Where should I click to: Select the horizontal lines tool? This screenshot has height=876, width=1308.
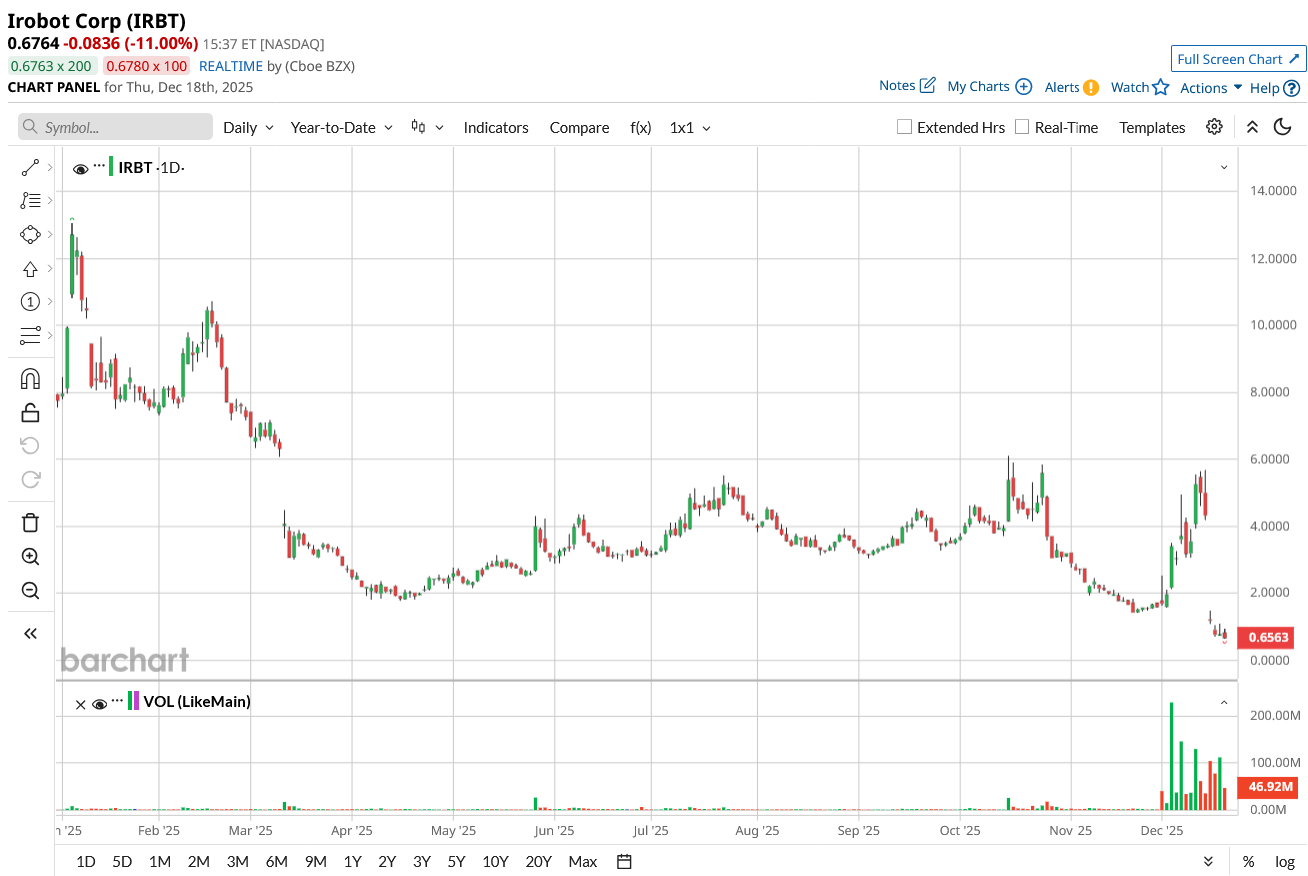pyautogui.click(x=30, y=336)
